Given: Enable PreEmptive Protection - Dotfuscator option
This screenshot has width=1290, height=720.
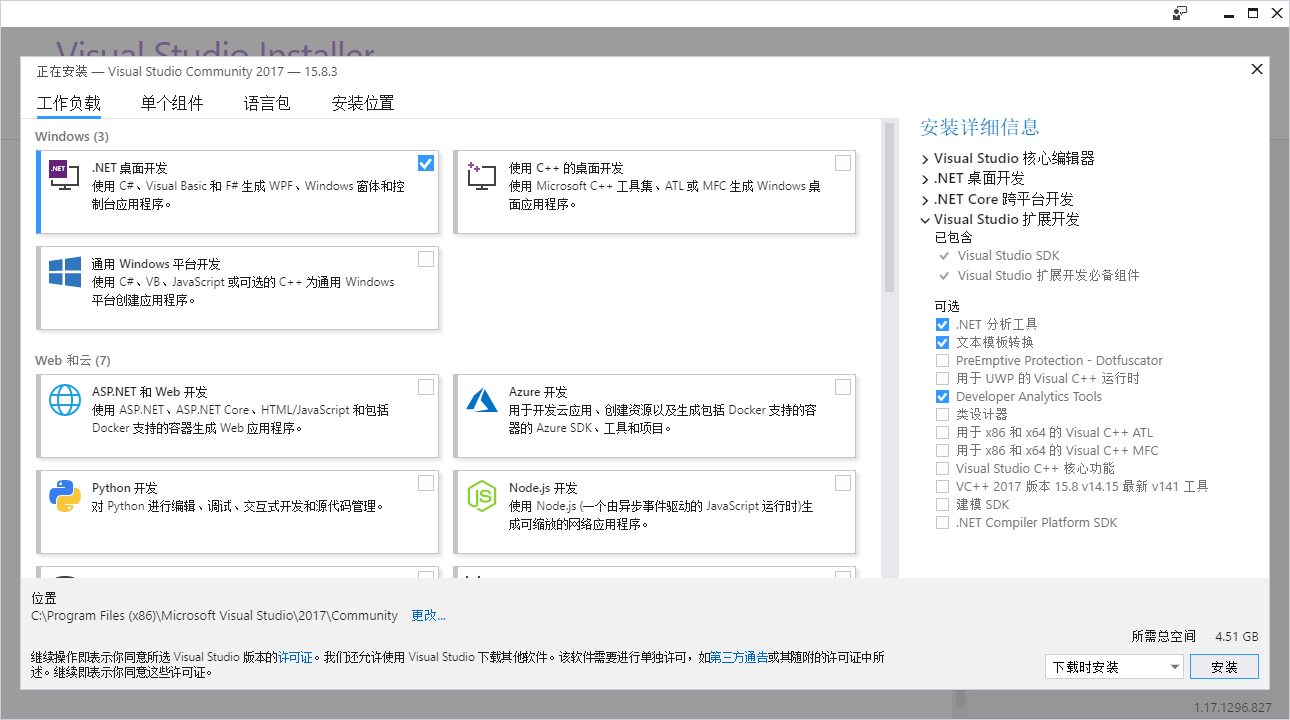Looking at the screenshot, I should tap(942, 361).
